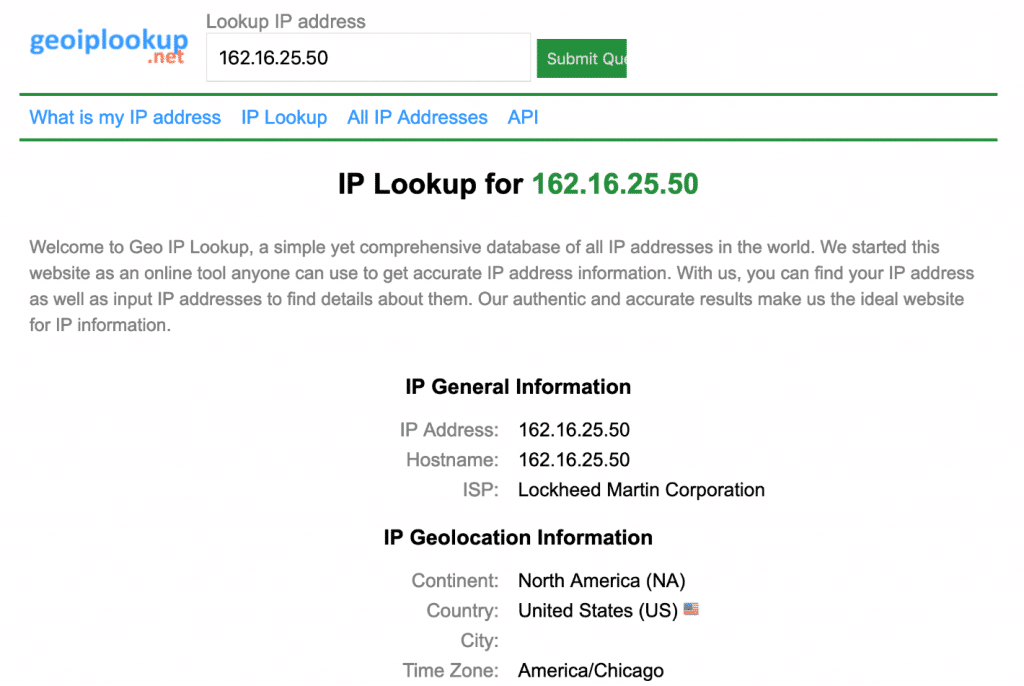This screenshot has width=1024, height=686.
Task: Navigate to the IP Lookup section
Action: click(x=283, y=117)
